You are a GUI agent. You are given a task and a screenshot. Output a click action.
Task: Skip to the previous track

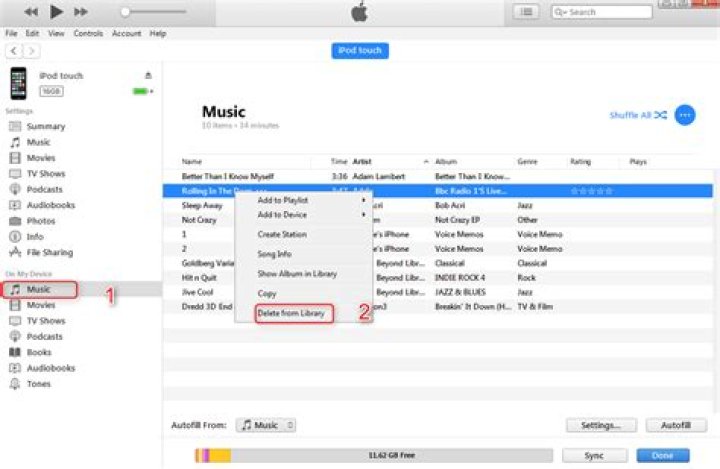[31, 12]
